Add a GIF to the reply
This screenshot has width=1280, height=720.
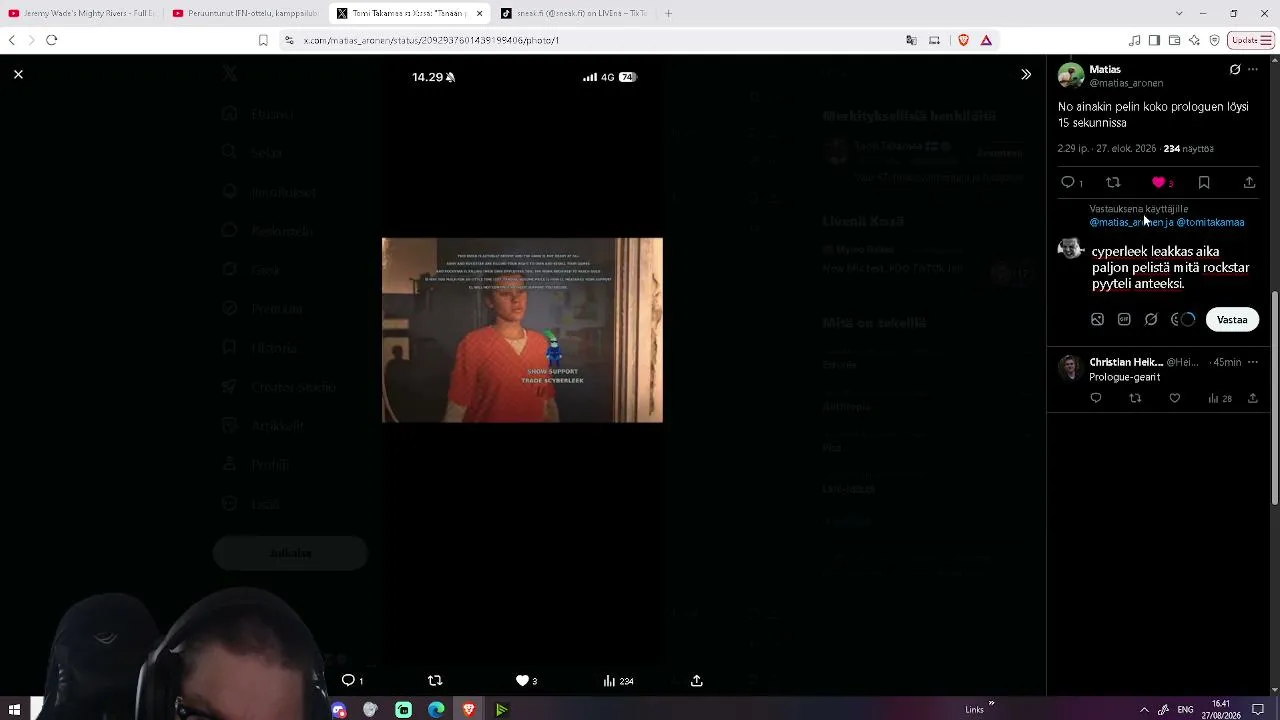click(1124, 319)
